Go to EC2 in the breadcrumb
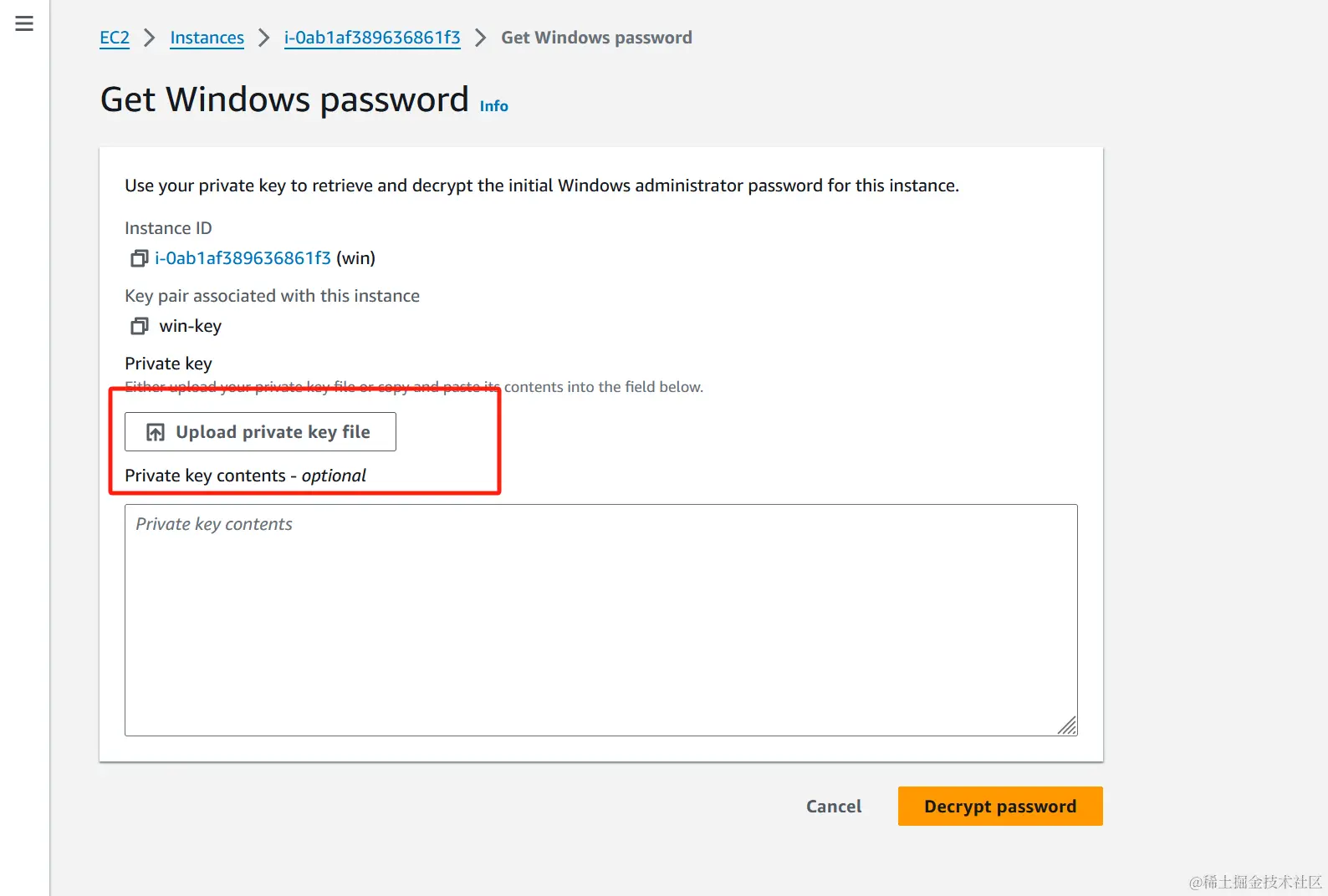This screenshot has height=896, width=1328. pyautogui.click(x=115, y=38)
